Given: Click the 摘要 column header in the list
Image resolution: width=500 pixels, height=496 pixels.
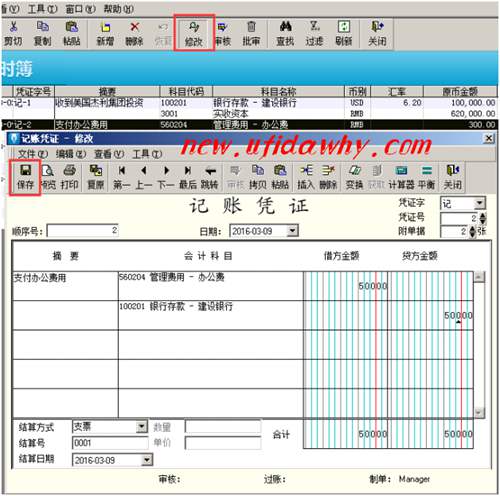Looking at the screenshot, I should (107, 91).
